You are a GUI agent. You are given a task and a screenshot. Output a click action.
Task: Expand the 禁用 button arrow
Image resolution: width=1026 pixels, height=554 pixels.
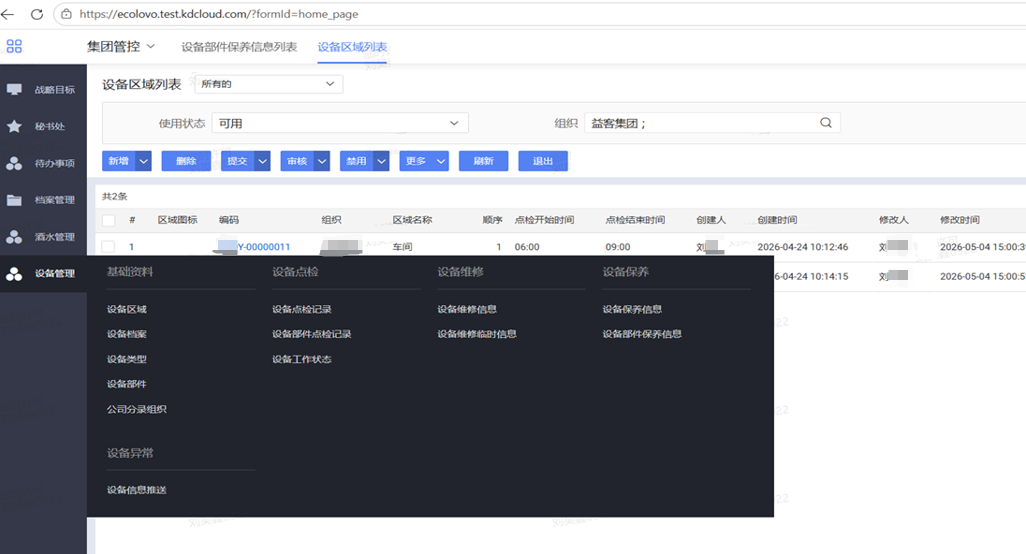coord(381,161)
